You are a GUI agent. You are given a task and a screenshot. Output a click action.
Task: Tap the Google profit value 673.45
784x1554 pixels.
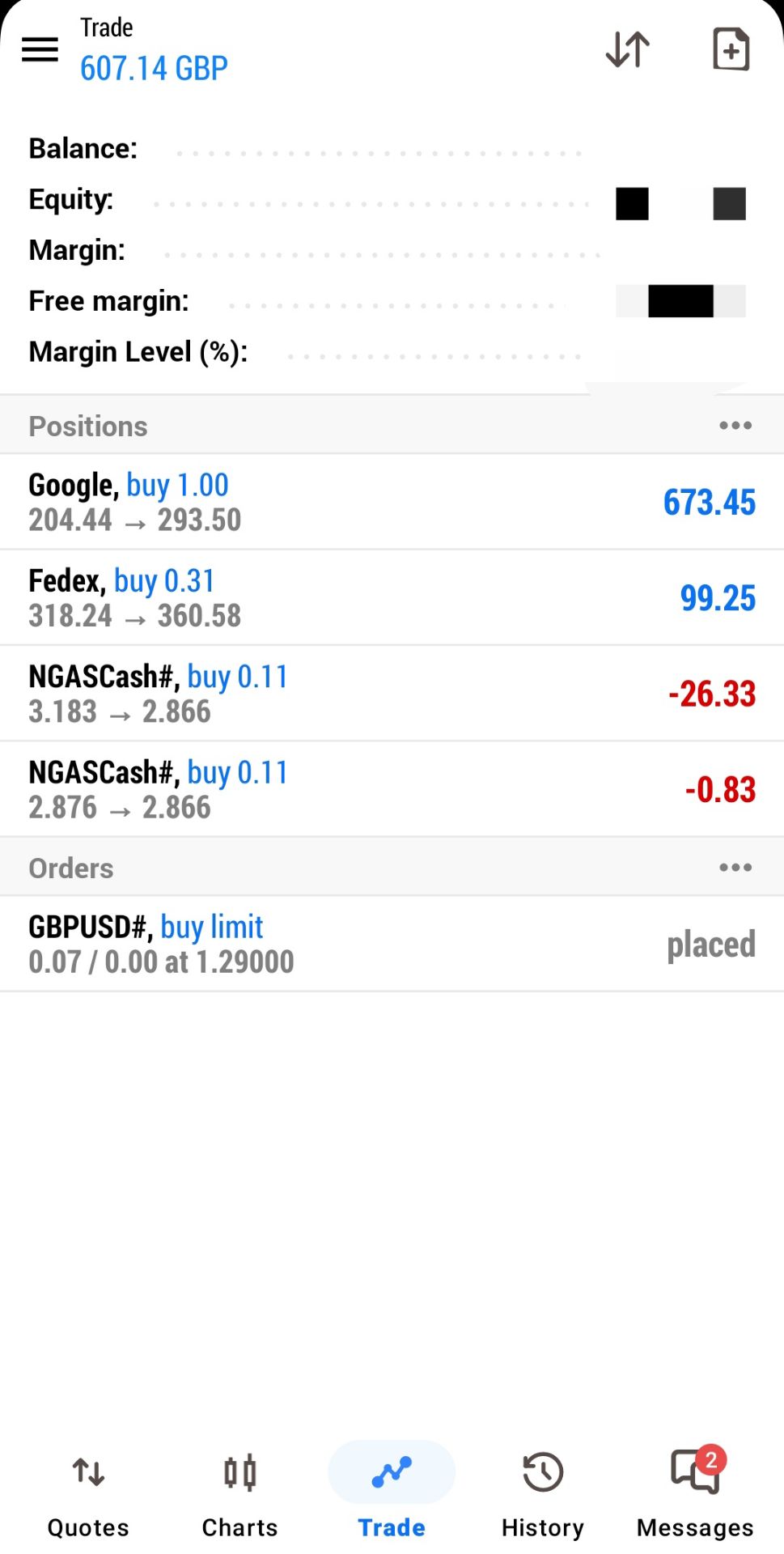point(710,503)
